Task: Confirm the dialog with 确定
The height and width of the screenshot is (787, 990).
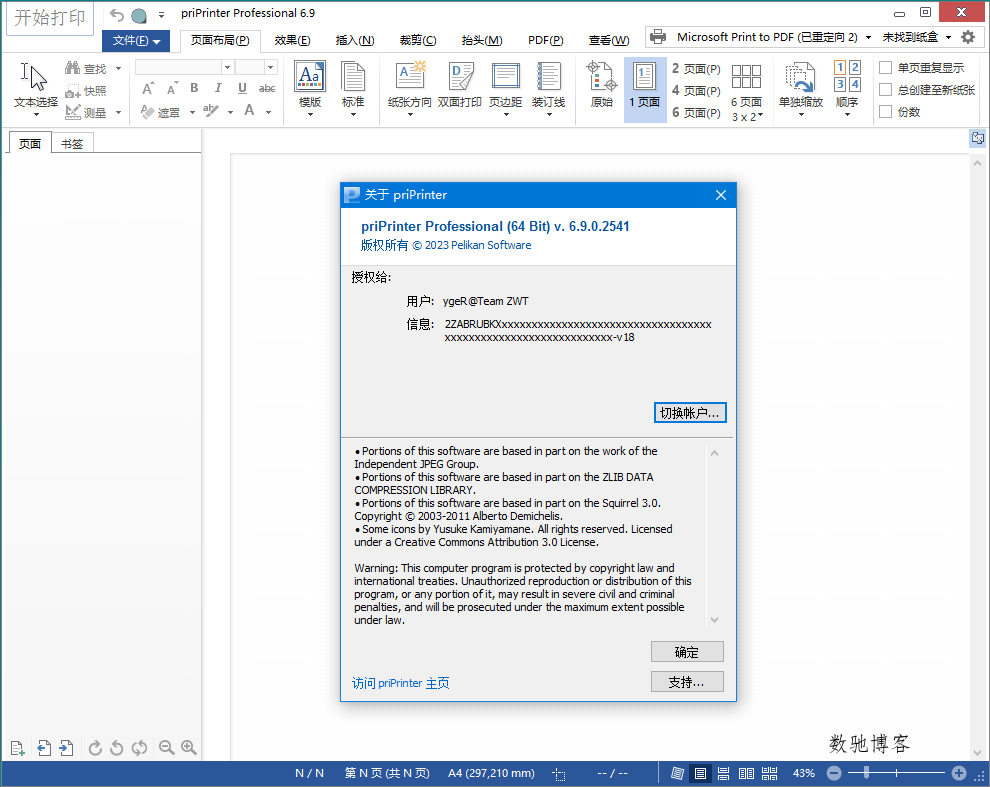Action: click(x=687, y=652)
